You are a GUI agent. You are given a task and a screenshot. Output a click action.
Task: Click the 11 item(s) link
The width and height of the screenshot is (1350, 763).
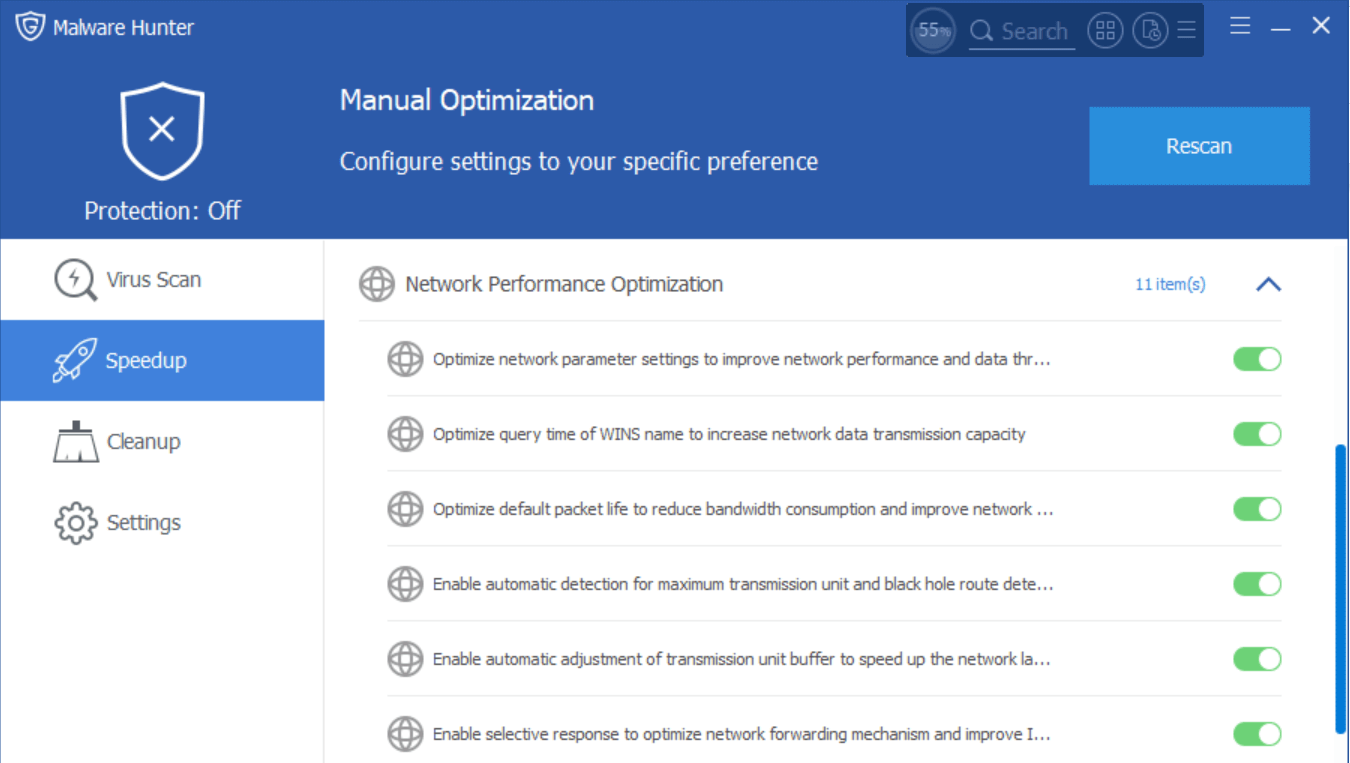[1169, 284]
